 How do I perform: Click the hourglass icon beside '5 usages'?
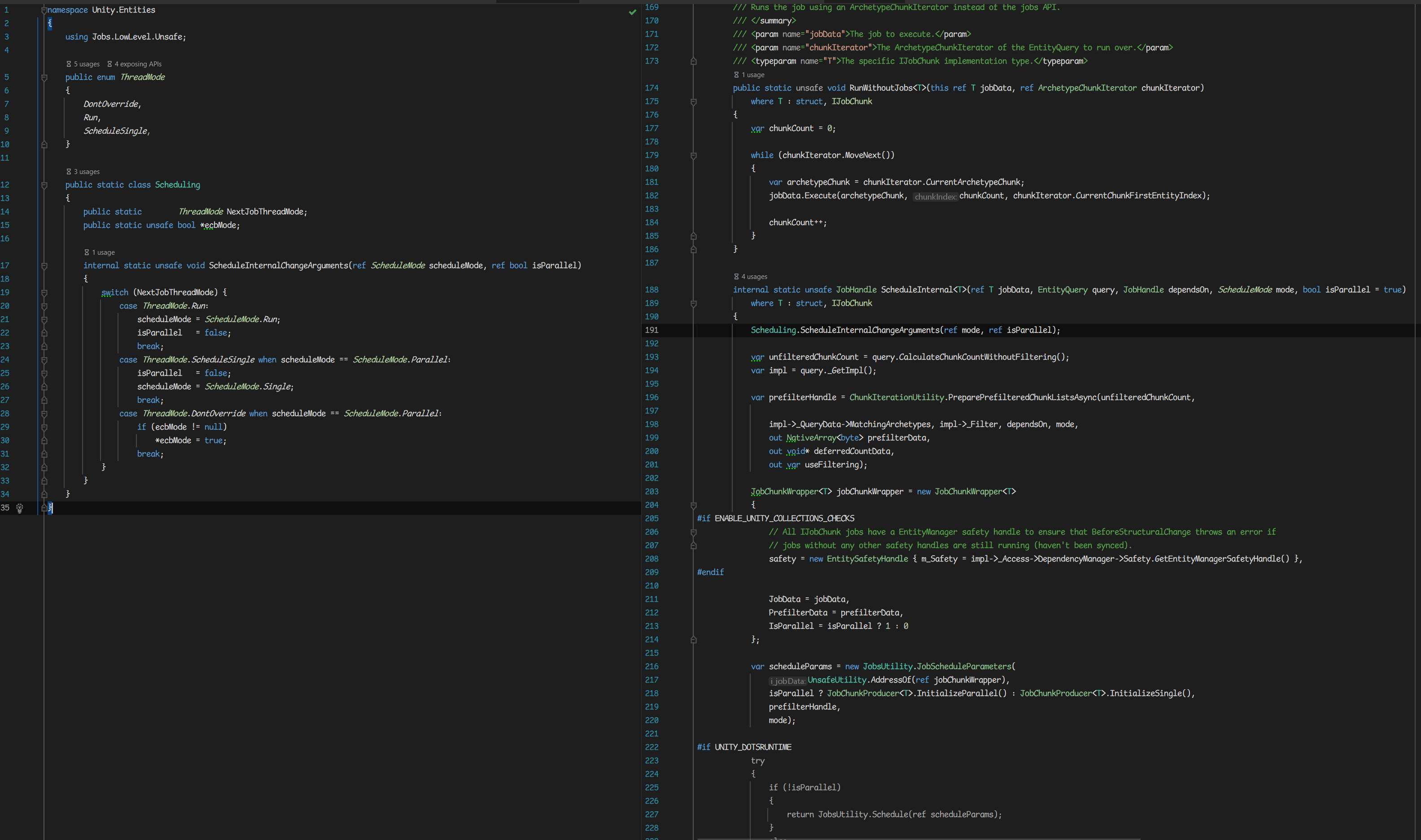[x=69, y=64]
